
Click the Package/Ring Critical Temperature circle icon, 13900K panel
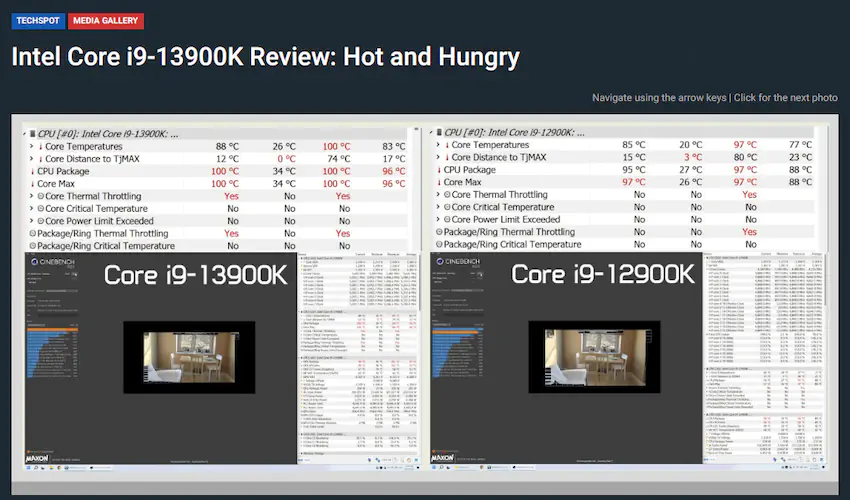point(33,246)
